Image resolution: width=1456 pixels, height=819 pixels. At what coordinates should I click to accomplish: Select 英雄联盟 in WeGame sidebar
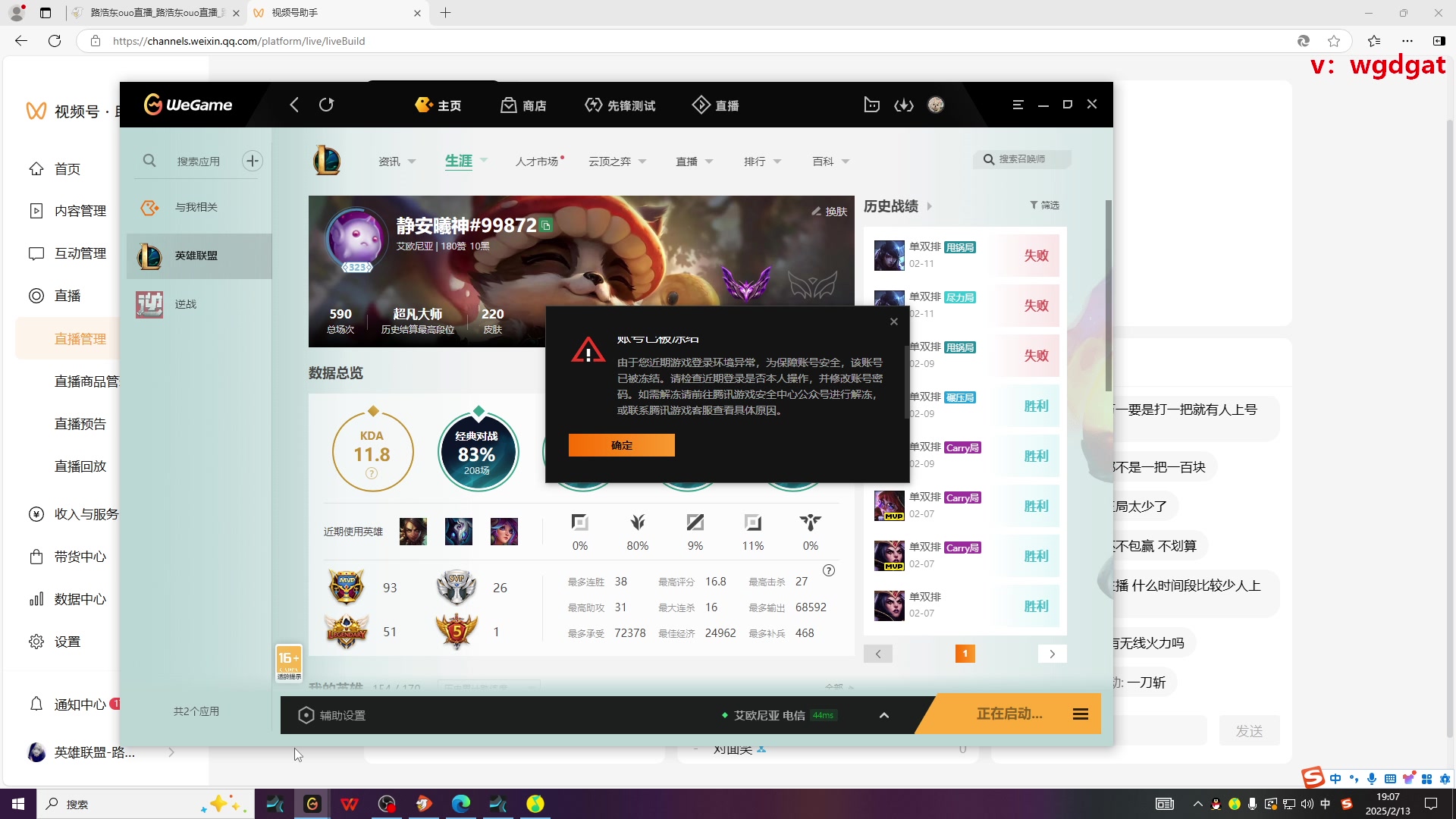pyautogui.click(x=199, y=256)
